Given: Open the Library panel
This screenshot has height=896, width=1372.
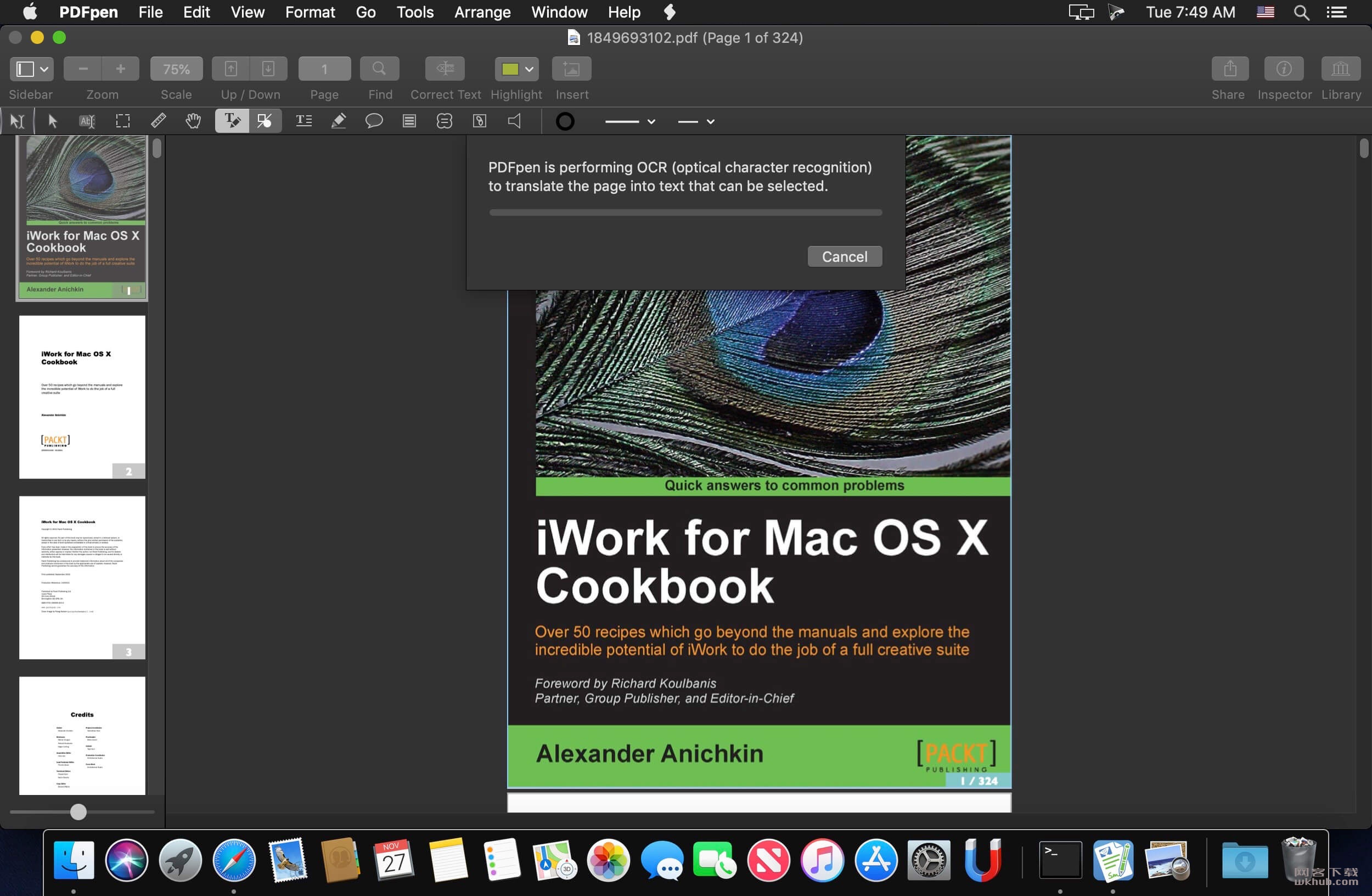Looking at the screenshot, I should 1341,69.
